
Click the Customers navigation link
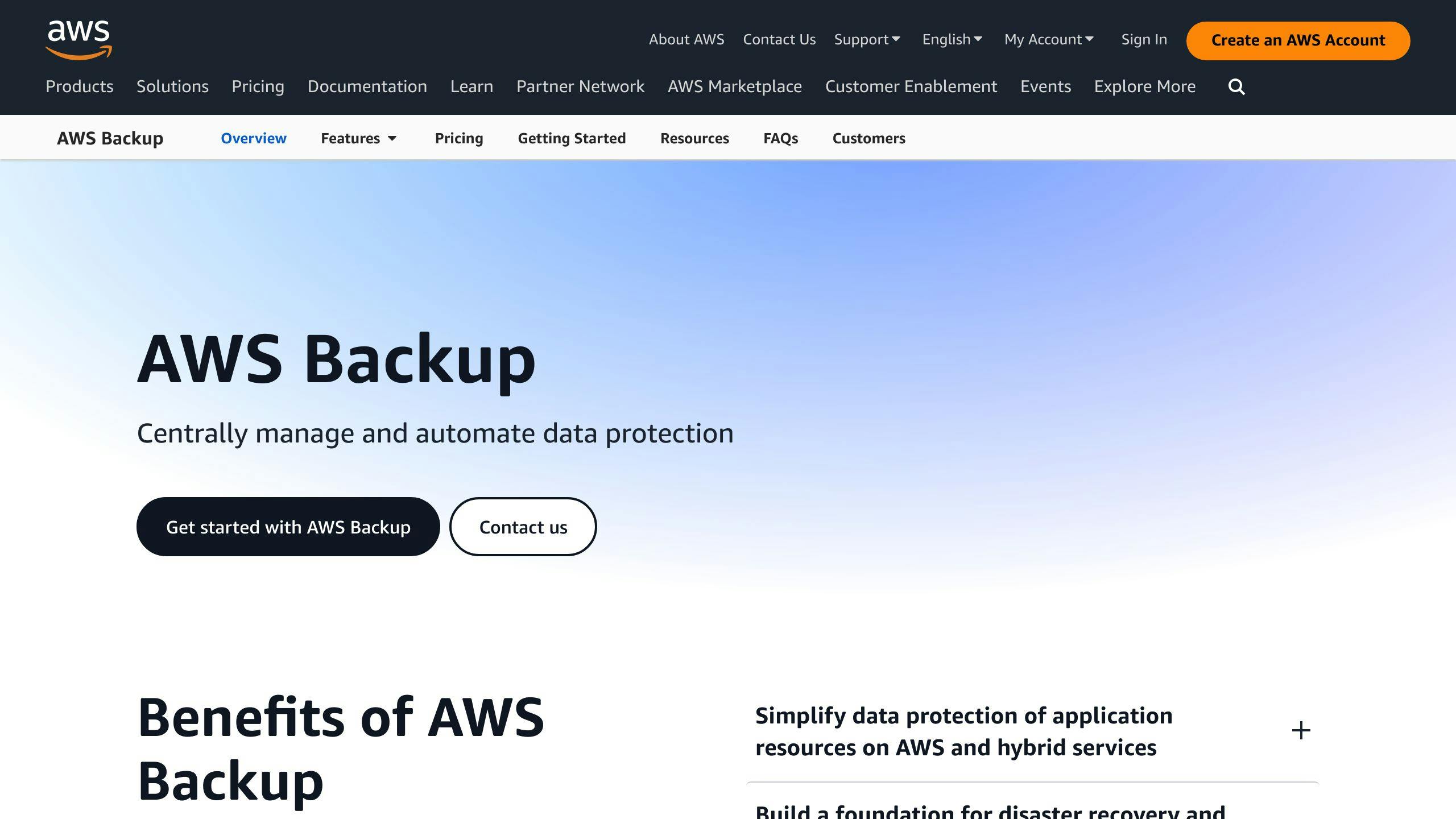pyautogui.click(x=869, y=138)
